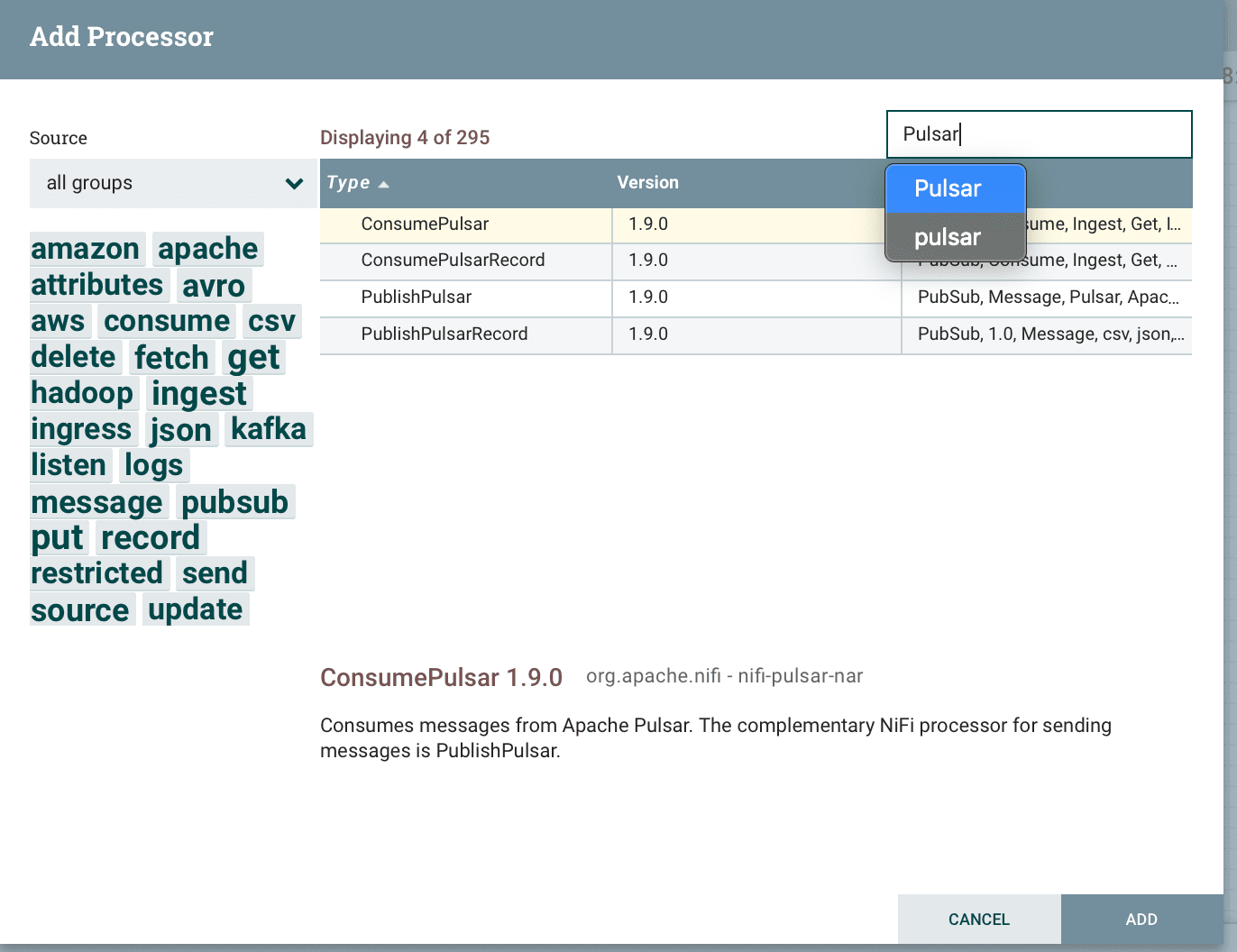Filter by the 'apache' tag
This screenshot has height=952, width=1237.
click(x=208, y=249)
